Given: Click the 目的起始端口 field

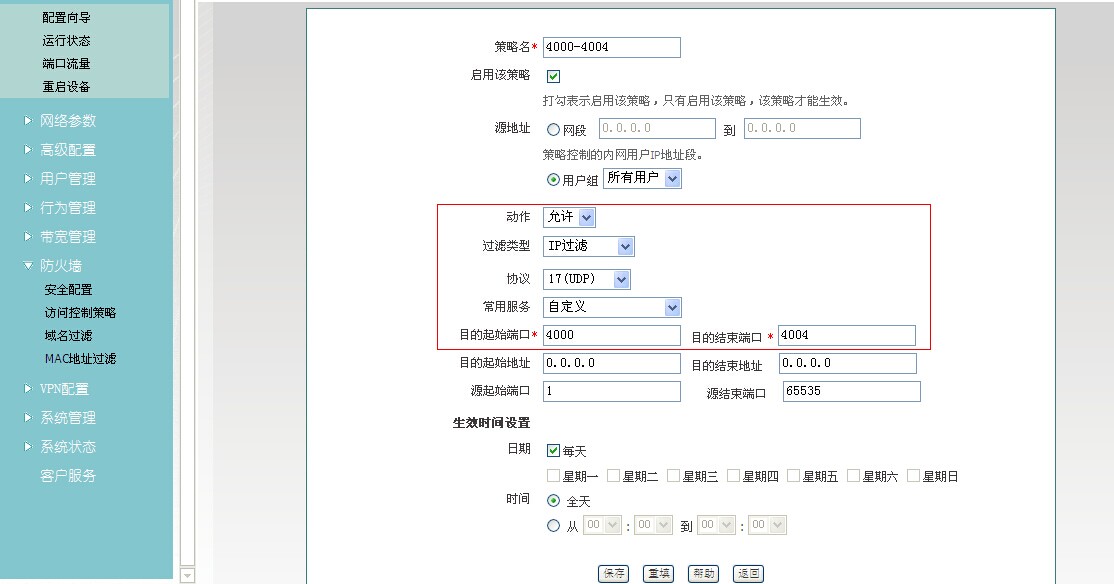Looking at the screenshot, I should (x=612, y=335).
